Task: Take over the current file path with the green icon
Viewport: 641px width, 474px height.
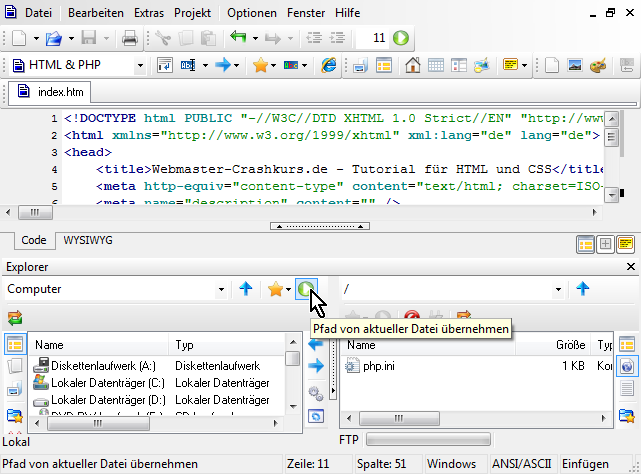Action: pyautogui.click(x=306, y=290)
